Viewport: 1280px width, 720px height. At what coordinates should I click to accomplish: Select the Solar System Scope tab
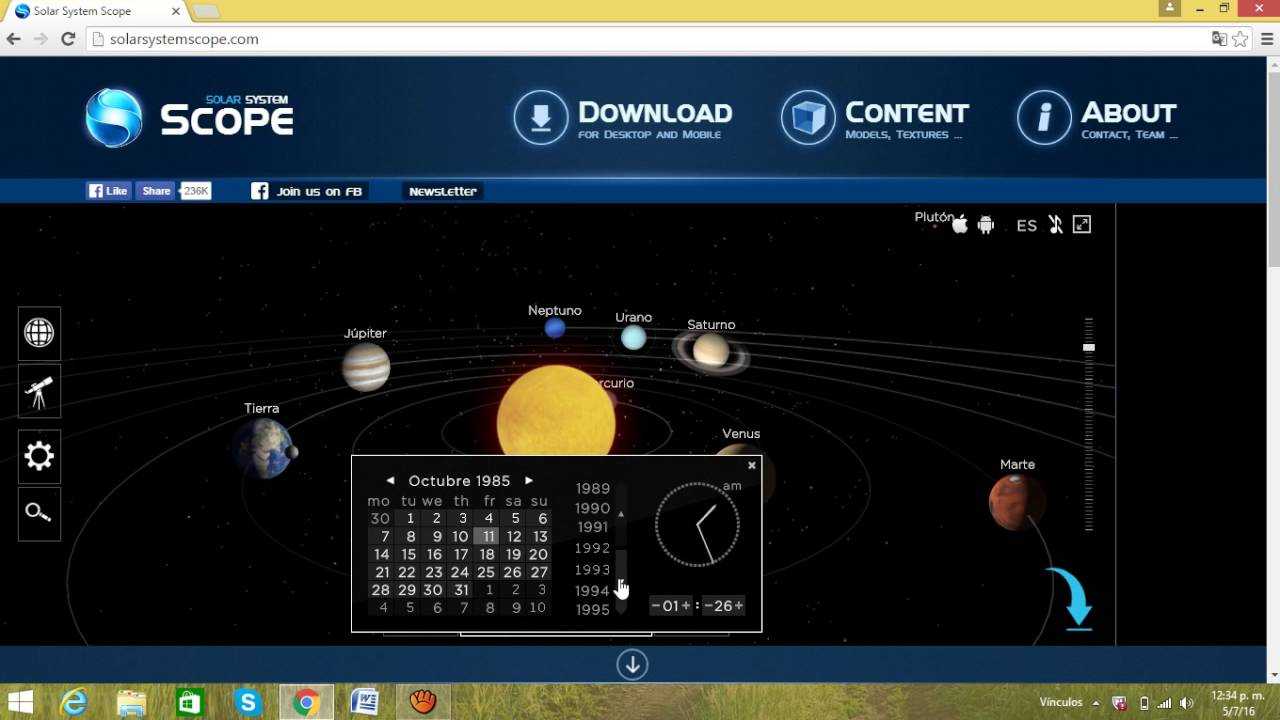[98, 11]
